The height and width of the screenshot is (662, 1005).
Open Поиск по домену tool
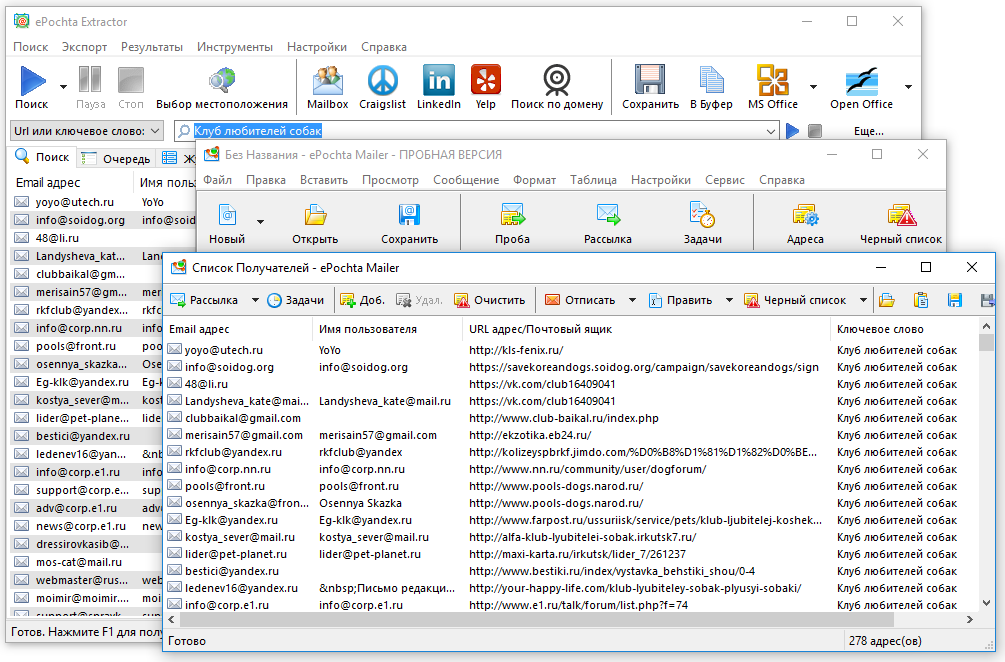click(x=557, y=87)
